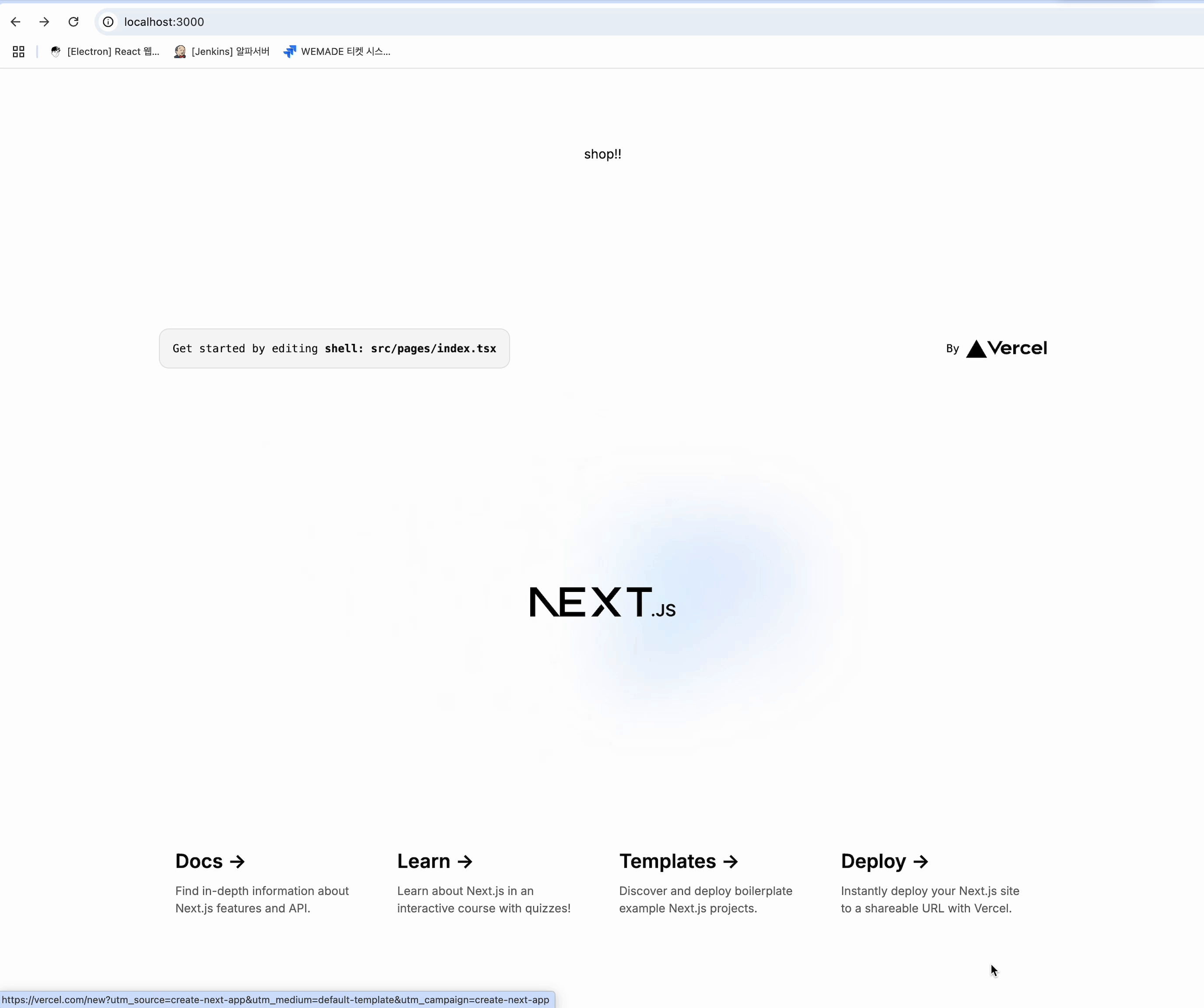The width and height of the screenshot is (1204, 1008).
Task: Open the [Electron] React bookmark
Action: [105, 52]
